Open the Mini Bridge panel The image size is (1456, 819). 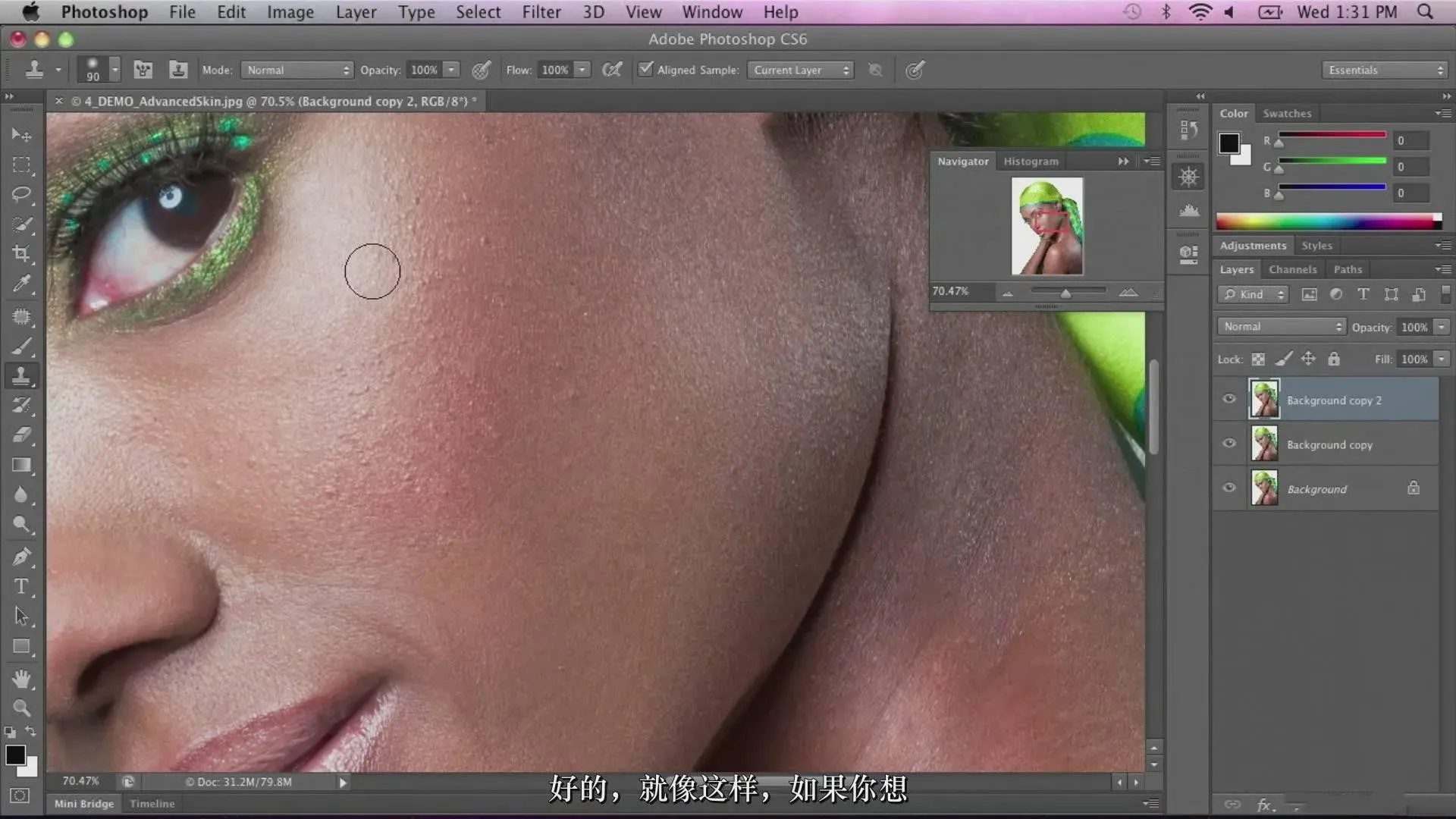(x=83, y=804)
